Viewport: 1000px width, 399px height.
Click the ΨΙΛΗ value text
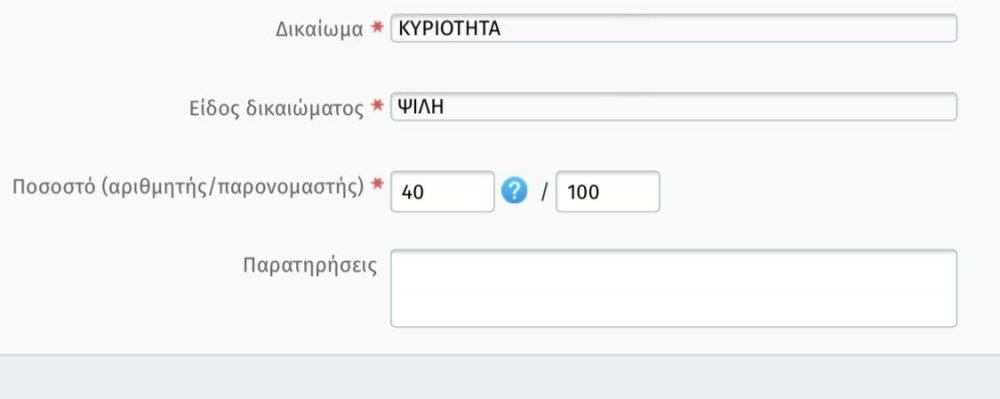point(420,106)
